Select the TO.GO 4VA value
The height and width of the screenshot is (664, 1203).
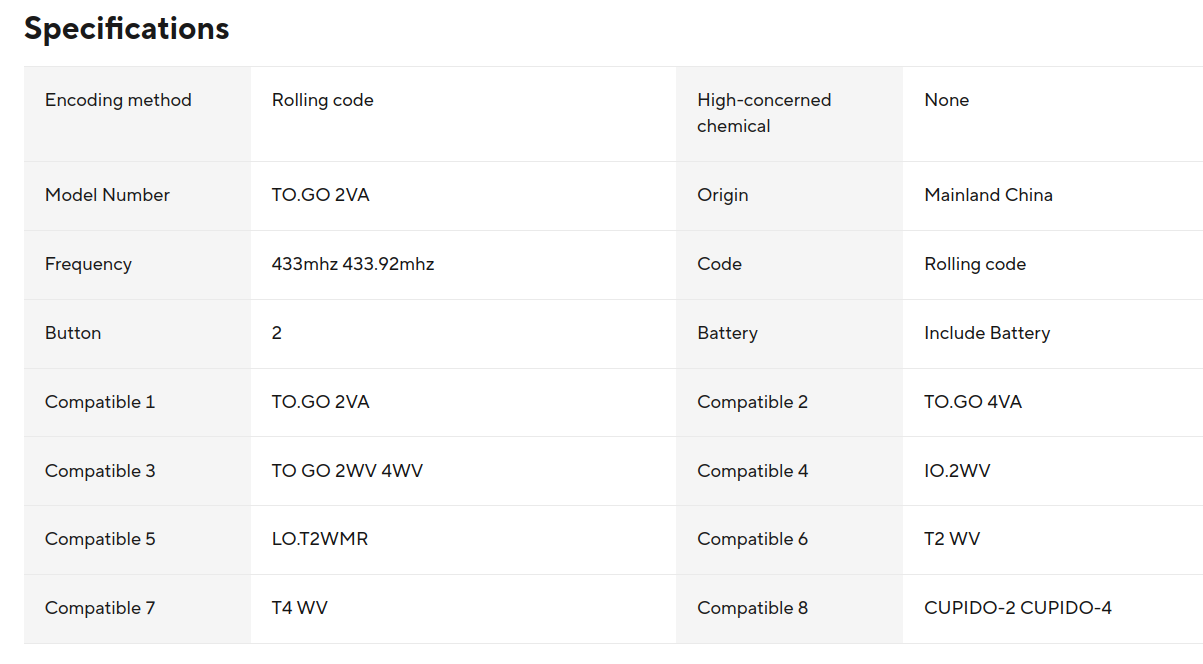[973, 402]
